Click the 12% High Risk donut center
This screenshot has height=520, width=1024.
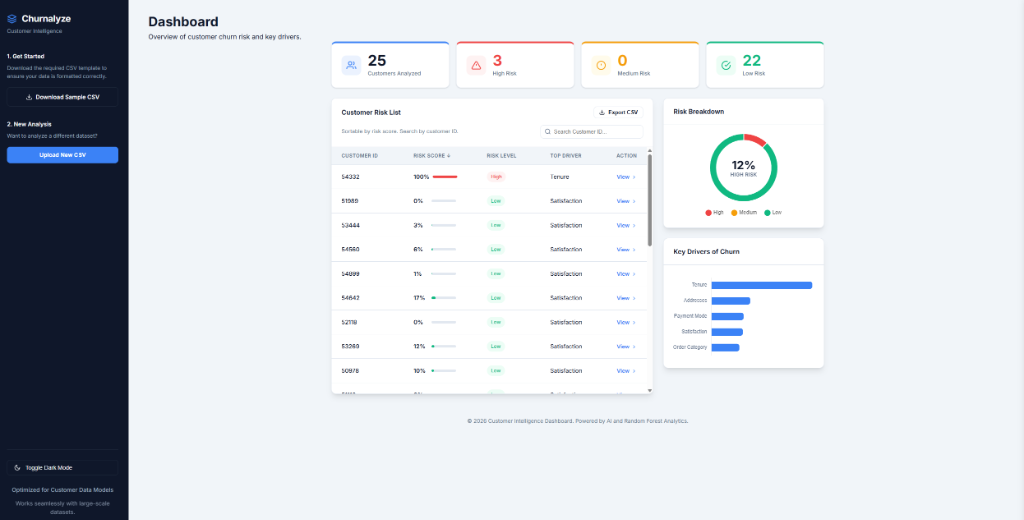coord(743,168)
